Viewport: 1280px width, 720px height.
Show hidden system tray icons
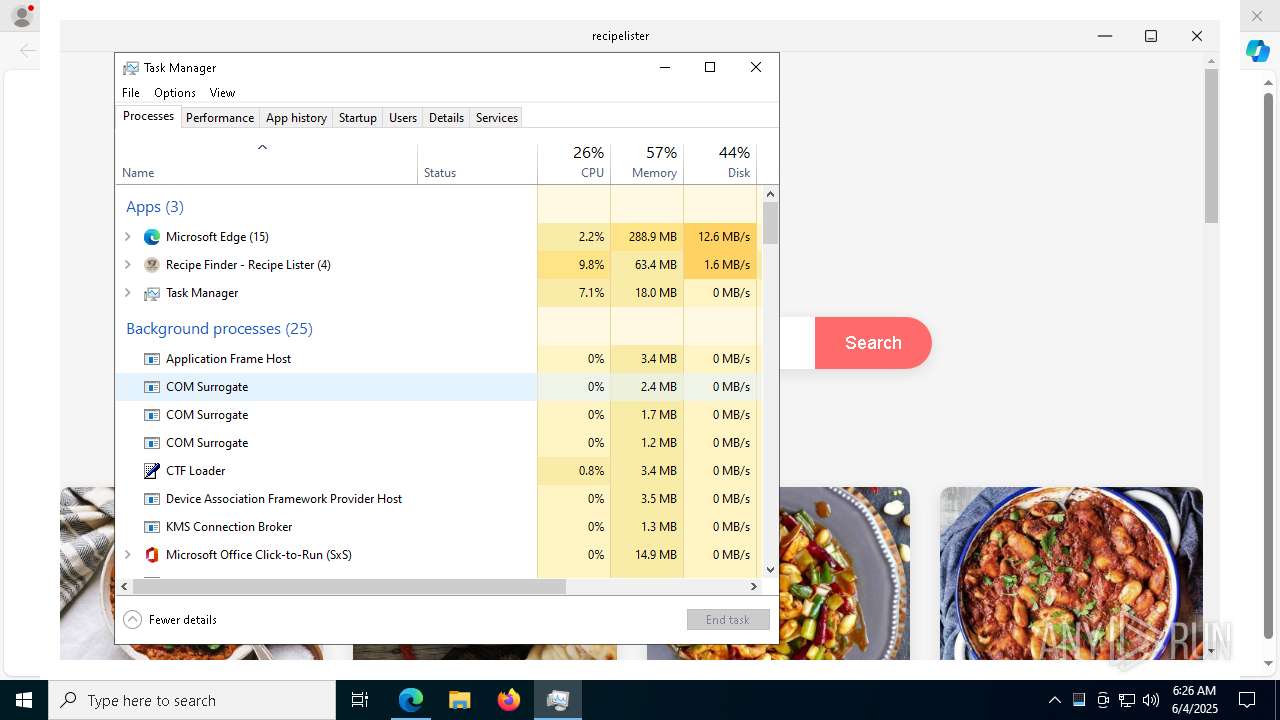coord(1054,700)
